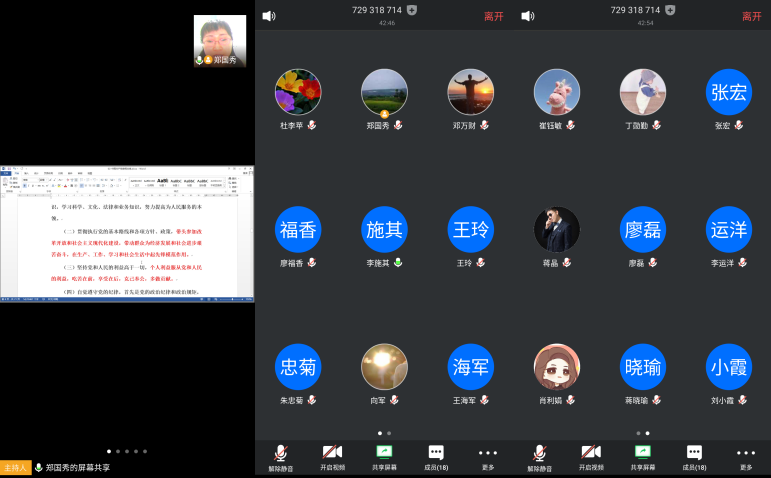Leave the meeting from the right panel
The image size is (771, 478).
[752, 17]
